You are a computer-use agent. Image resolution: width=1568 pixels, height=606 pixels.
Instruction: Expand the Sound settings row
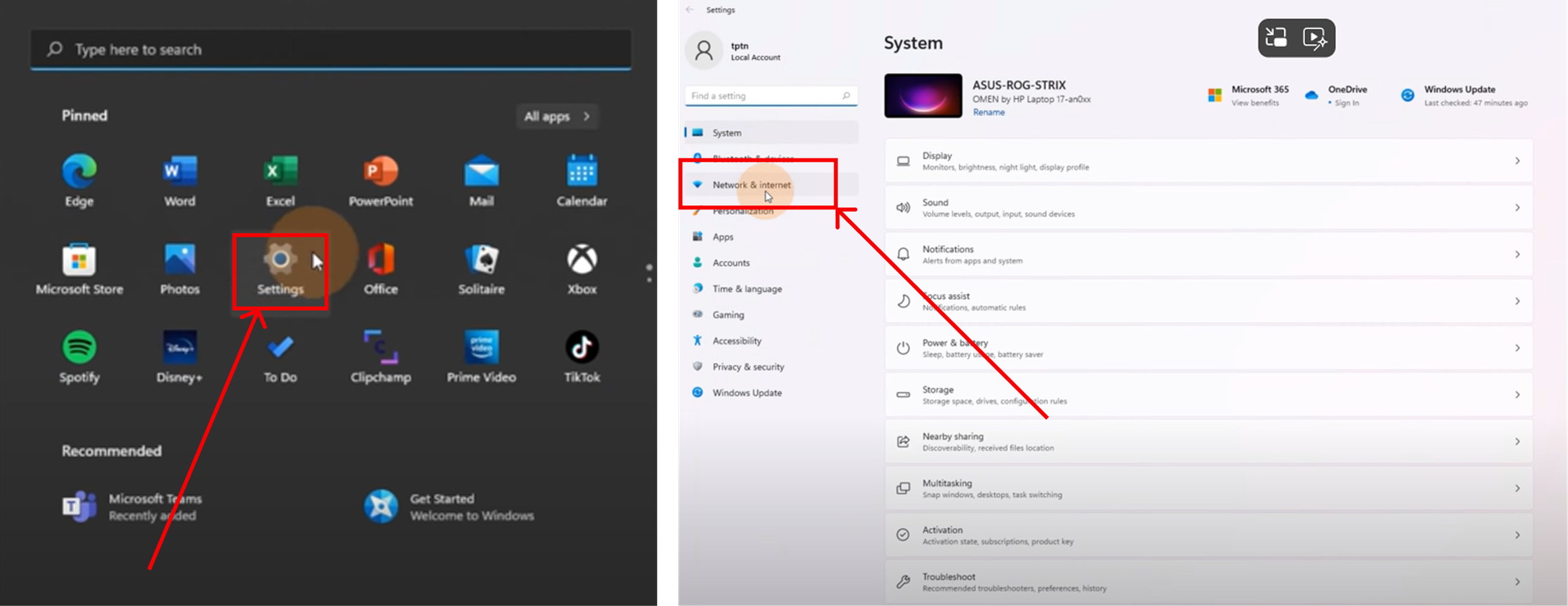pos(1207,208)
